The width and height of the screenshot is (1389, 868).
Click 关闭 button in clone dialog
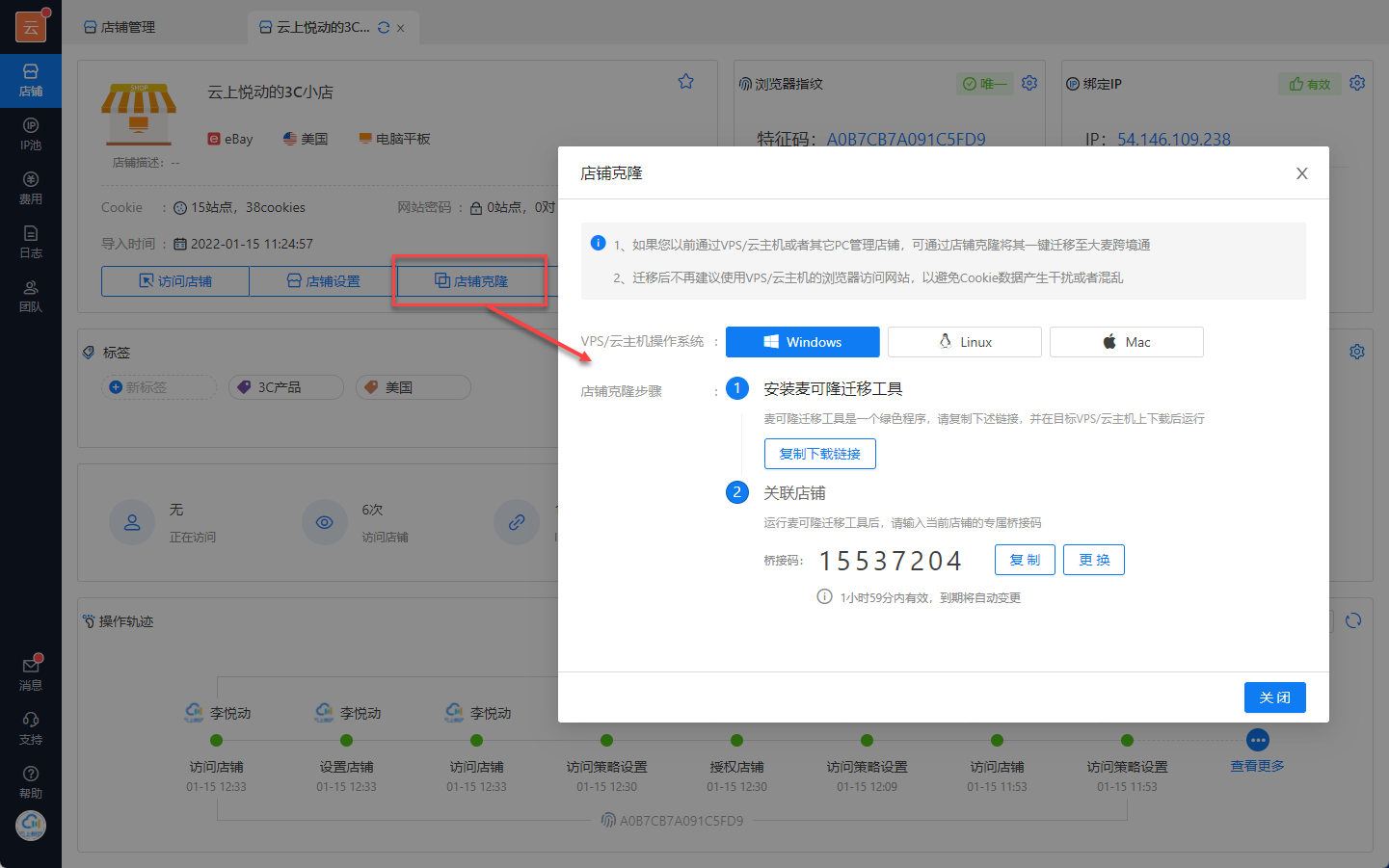[1274, 697]
